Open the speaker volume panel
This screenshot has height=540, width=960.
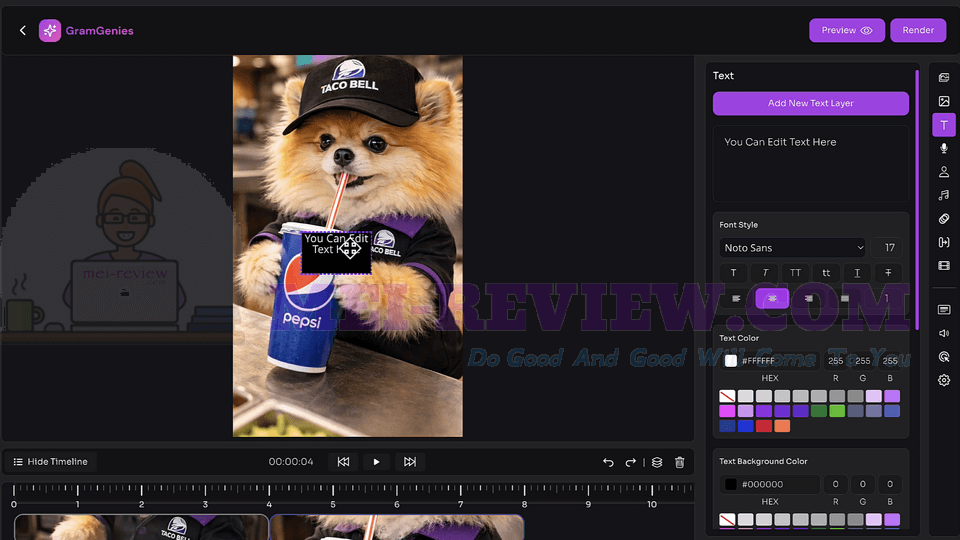[x=943, y=333]
